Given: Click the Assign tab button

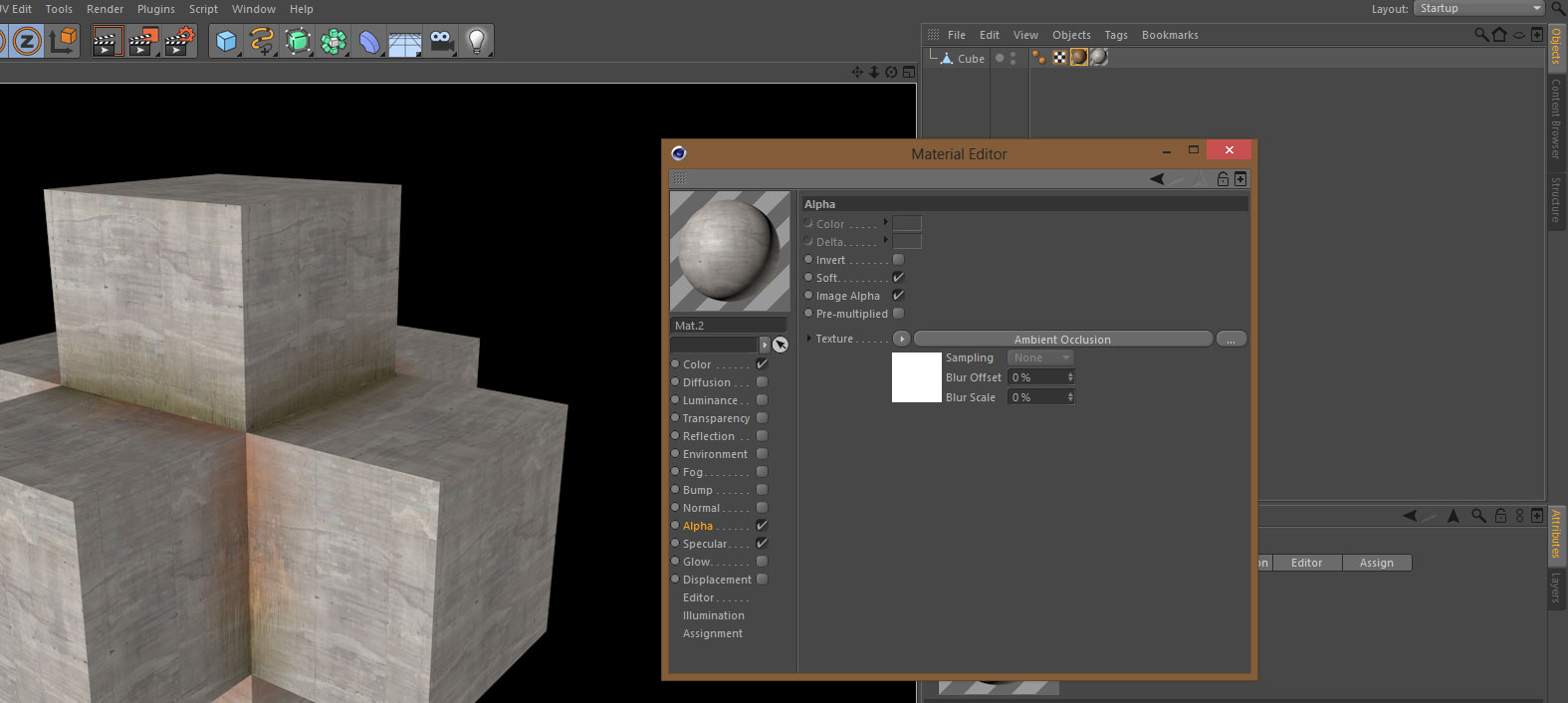Looking at the screenshot, I should pos(1376,563).
